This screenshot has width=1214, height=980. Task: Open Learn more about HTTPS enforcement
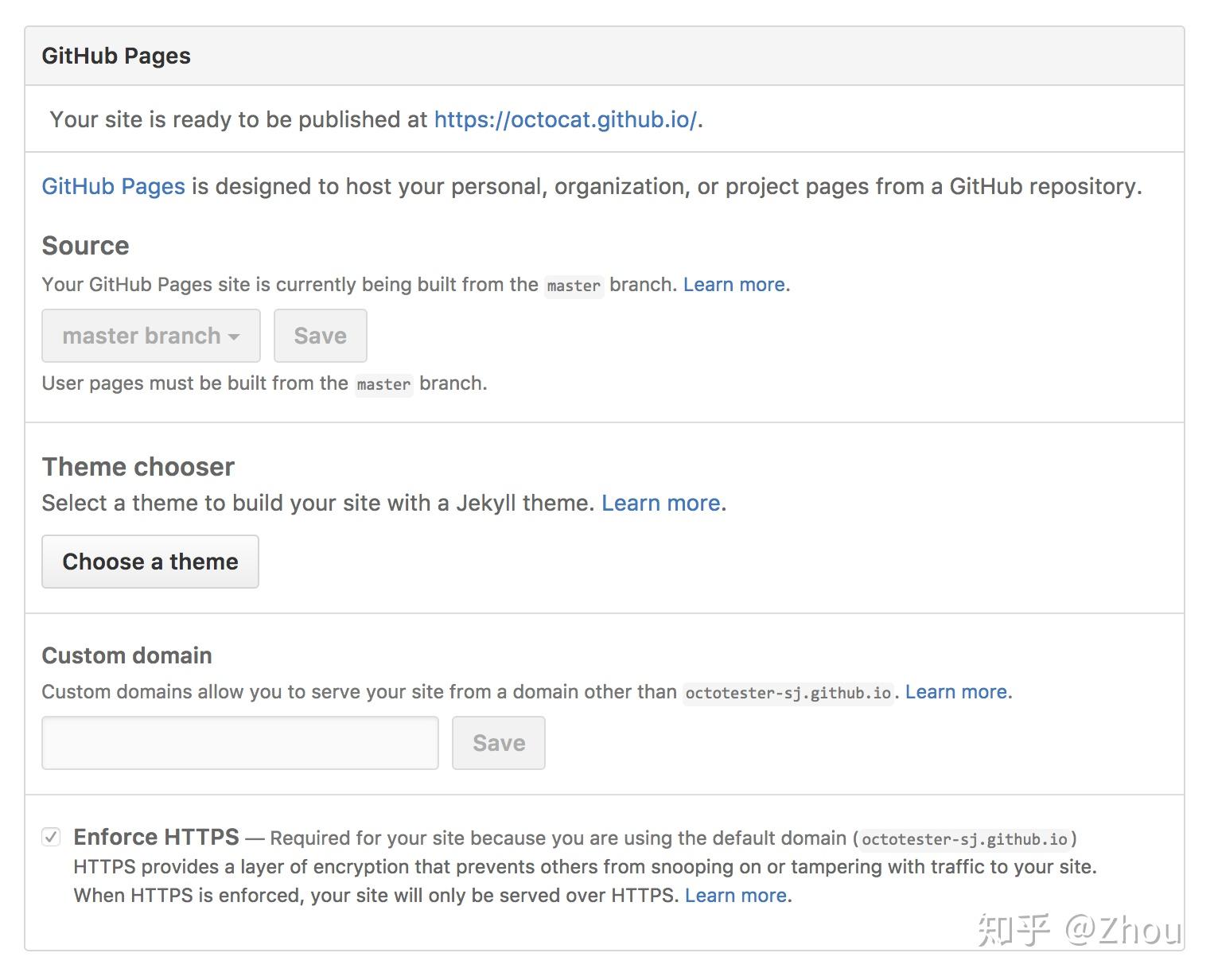[x=733, y=895]
